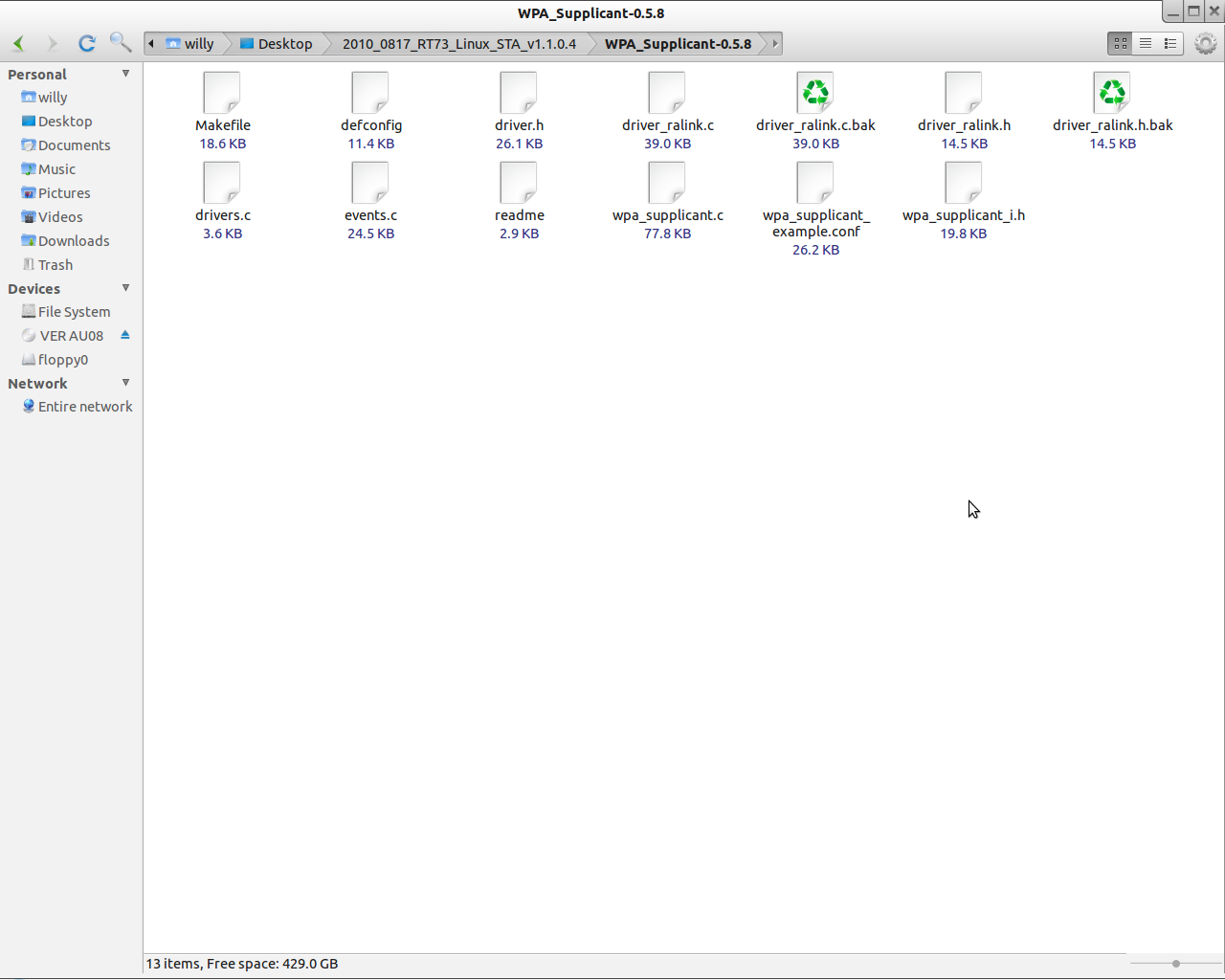Reload the current folder
This screenshot has width=1225, height=980.
pyautogui.click(x=87, y=43)
